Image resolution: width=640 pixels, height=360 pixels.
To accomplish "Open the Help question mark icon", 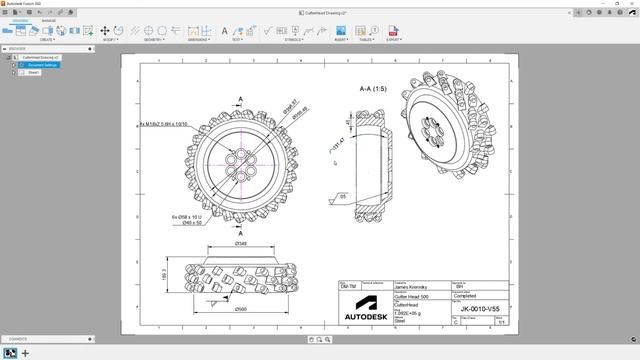I will 620,13.
